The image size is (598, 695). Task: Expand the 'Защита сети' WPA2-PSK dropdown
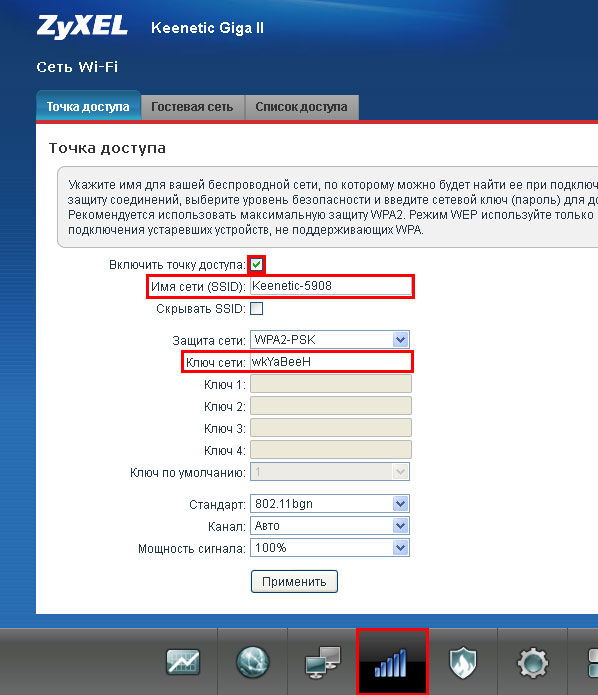click(x=330, y=340)
